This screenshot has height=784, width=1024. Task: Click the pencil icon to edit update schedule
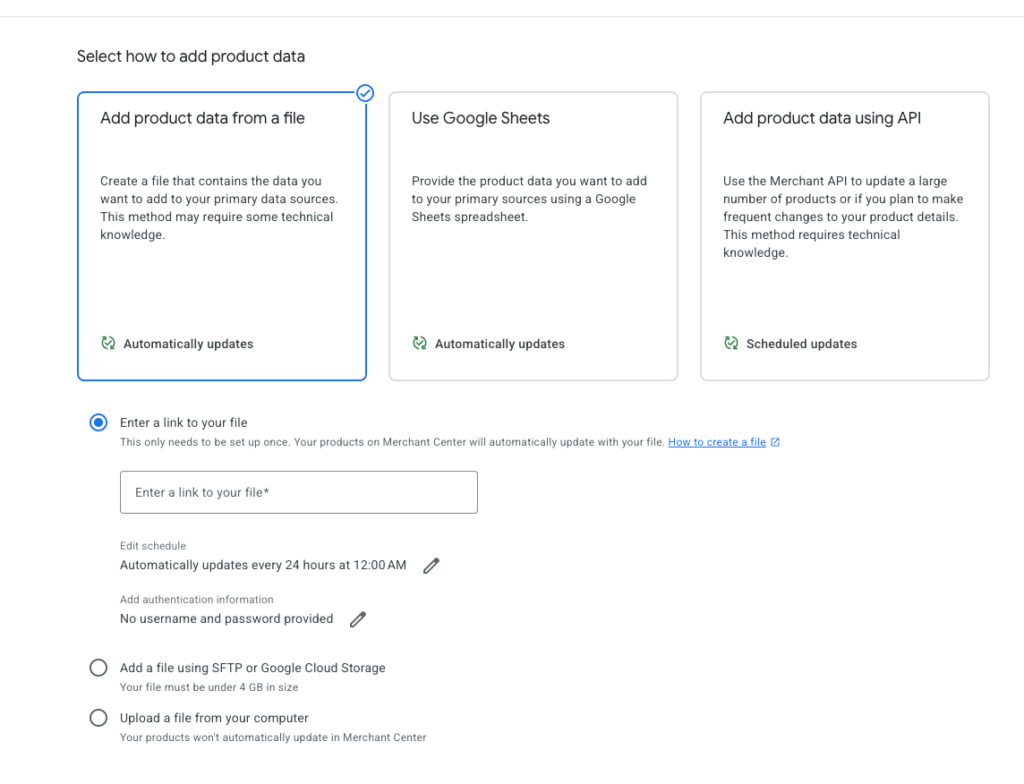tap(431, 566)
